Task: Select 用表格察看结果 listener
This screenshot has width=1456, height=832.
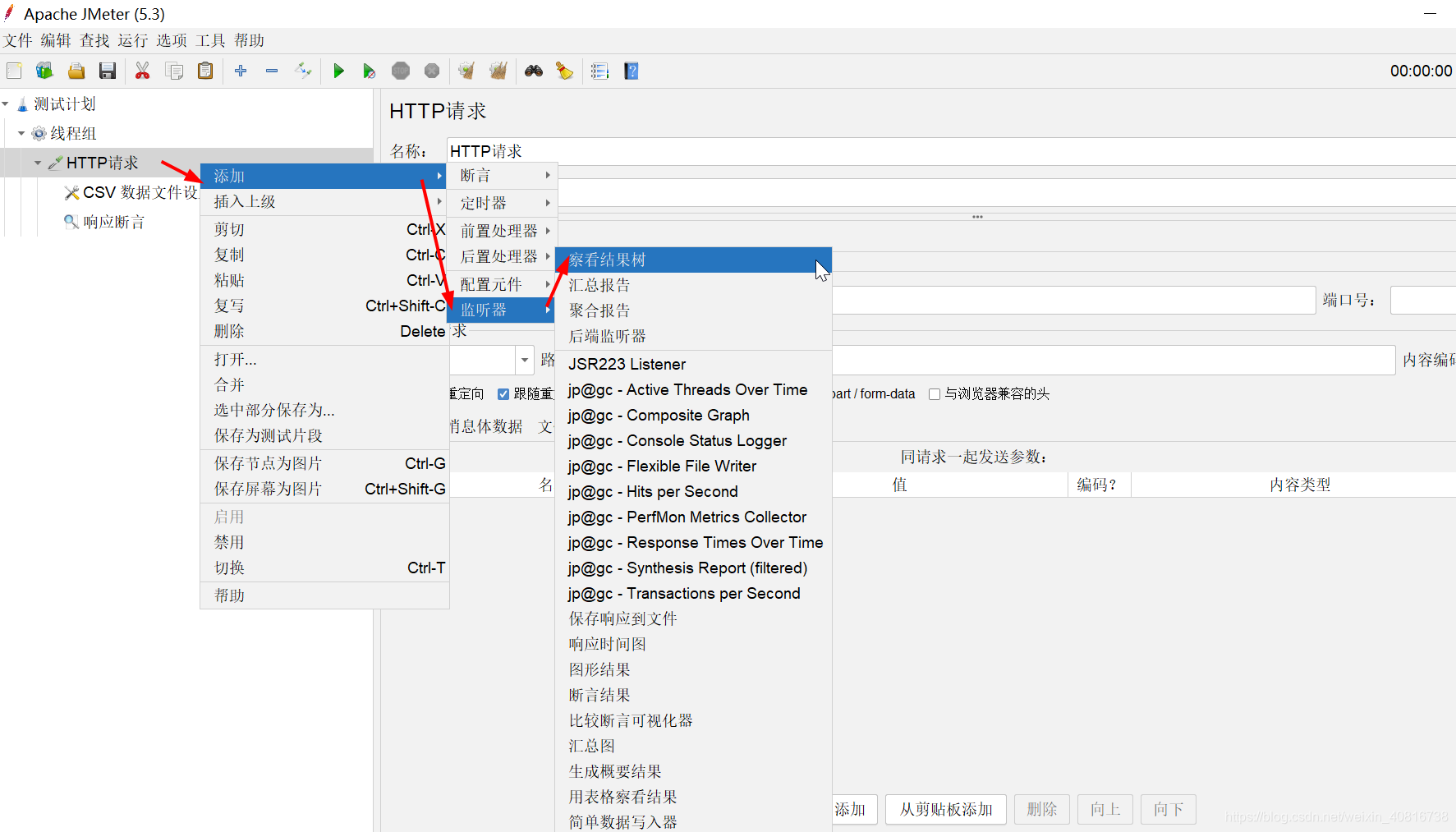Action: 694,797
